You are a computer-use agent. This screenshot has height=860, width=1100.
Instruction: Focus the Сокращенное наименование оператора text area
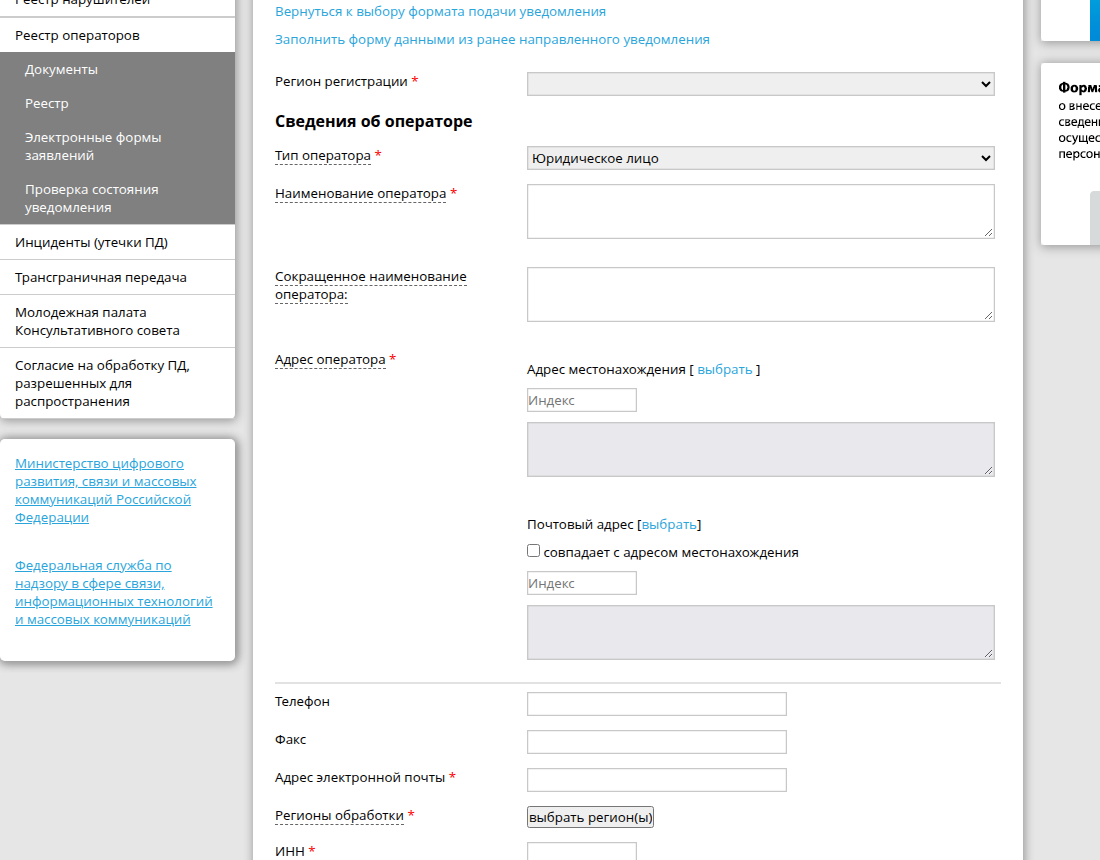[x=760, y=295]
